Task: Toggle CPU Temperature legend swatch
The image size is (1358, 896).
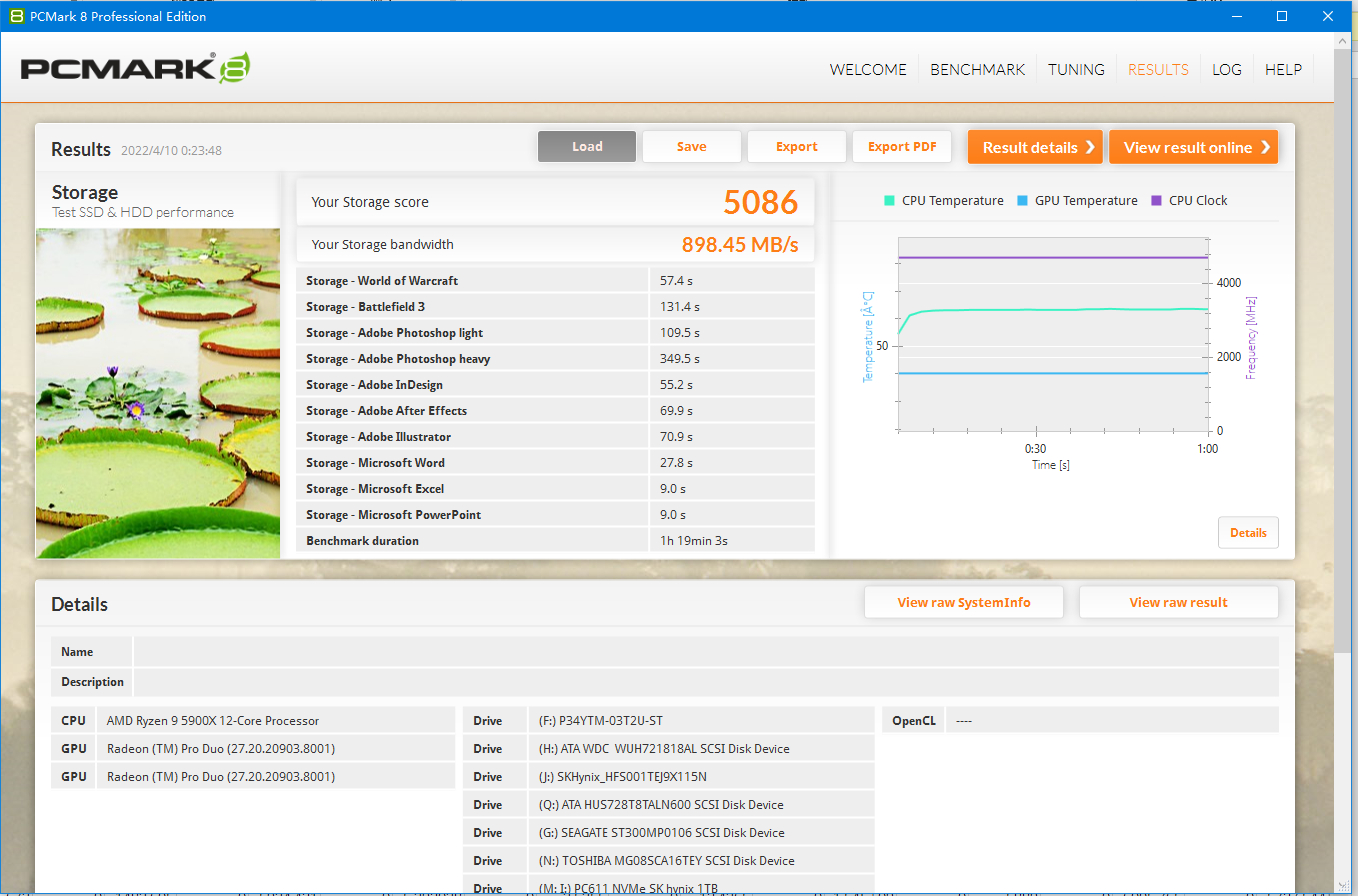Action: 889,200
